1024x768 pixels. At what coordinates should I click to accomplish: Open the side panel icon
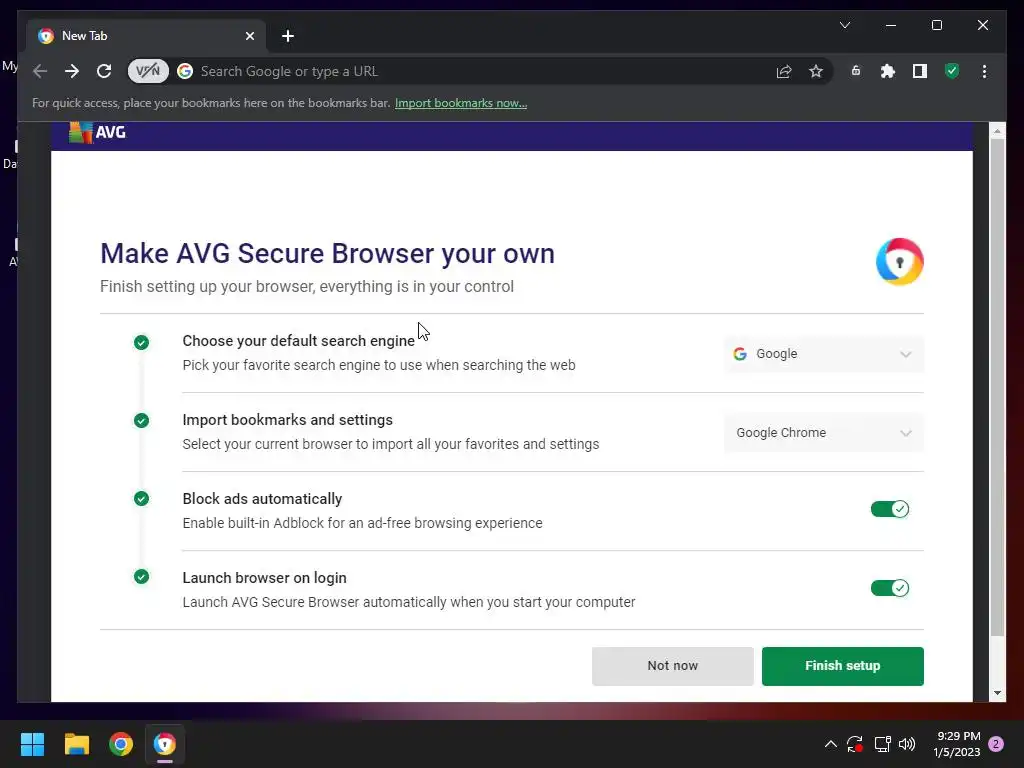[919, 71]
